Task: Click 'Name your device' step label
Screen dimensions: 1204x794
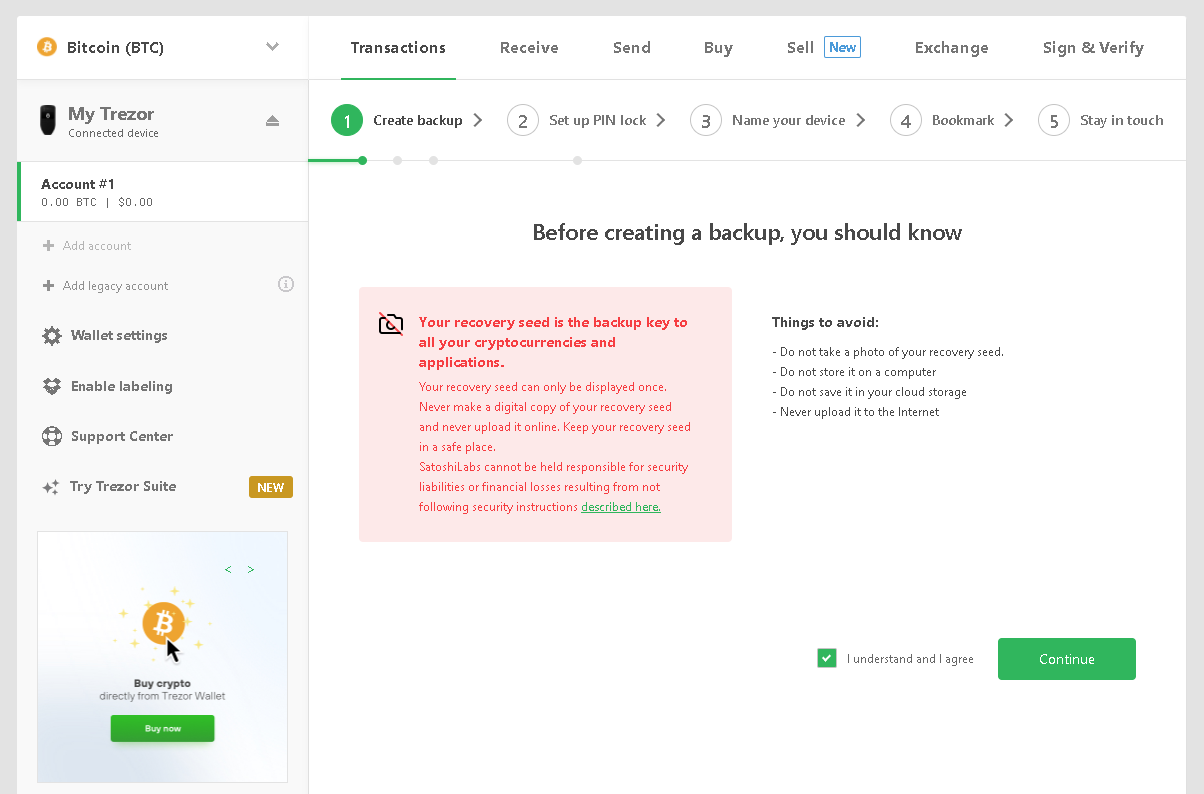Action: [x=789, y=120]
